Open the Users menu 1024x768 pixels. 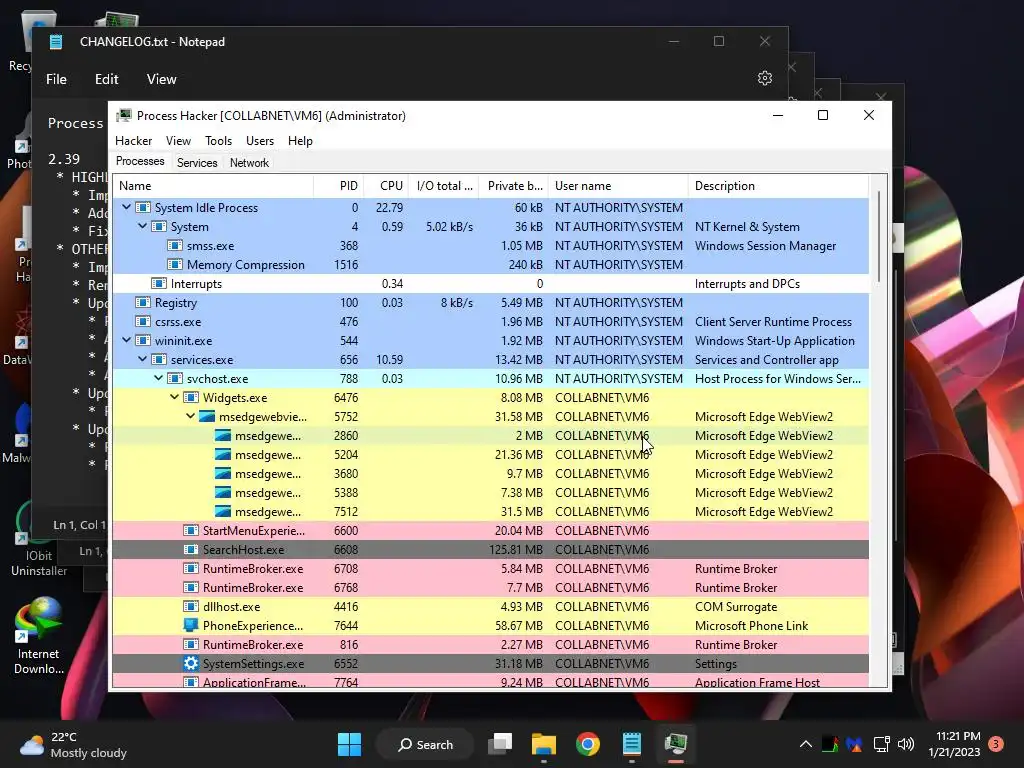(260, 140)
